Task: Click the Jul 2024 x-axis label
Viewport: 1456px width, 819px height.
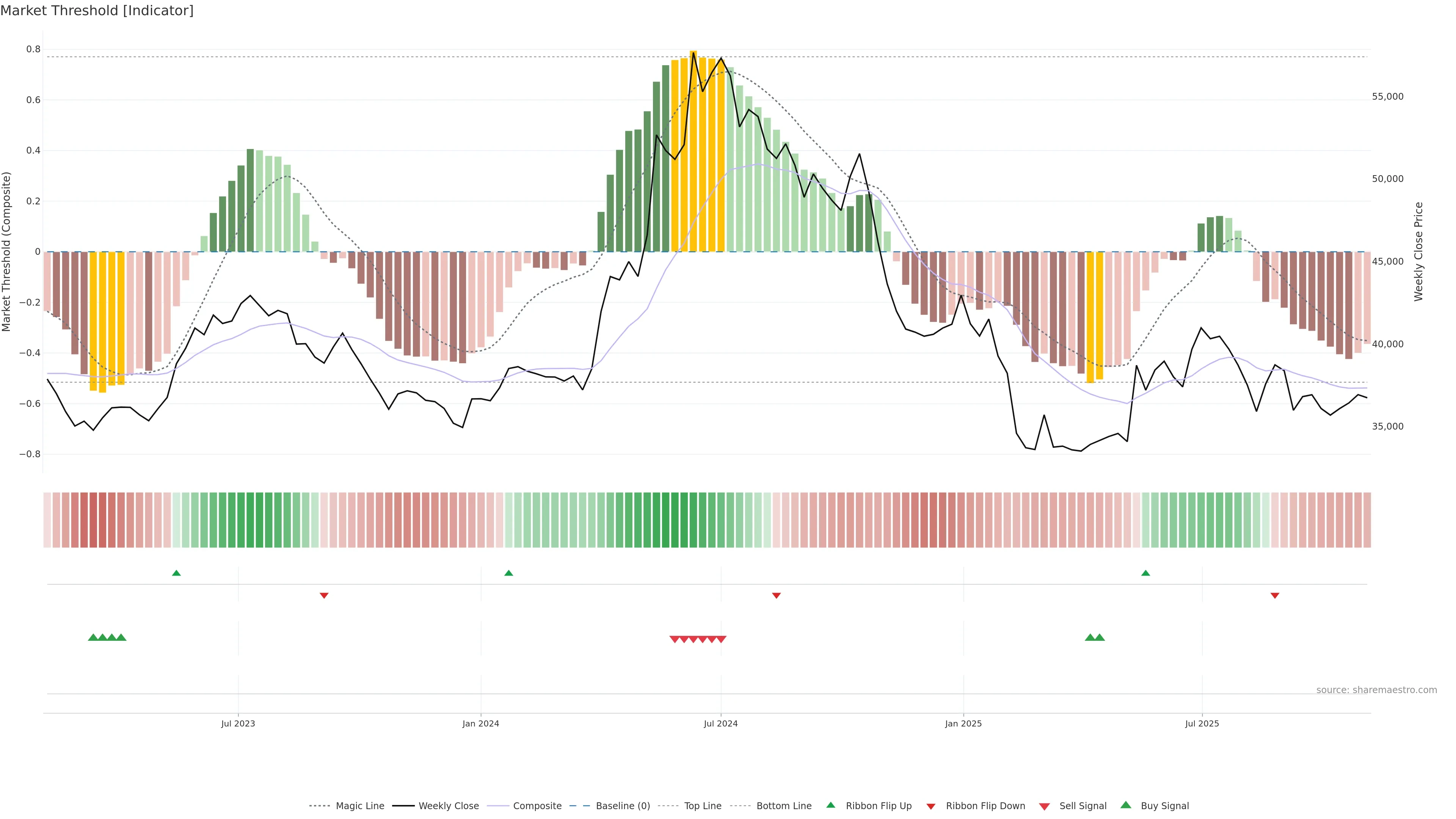Action: [721, 723]
